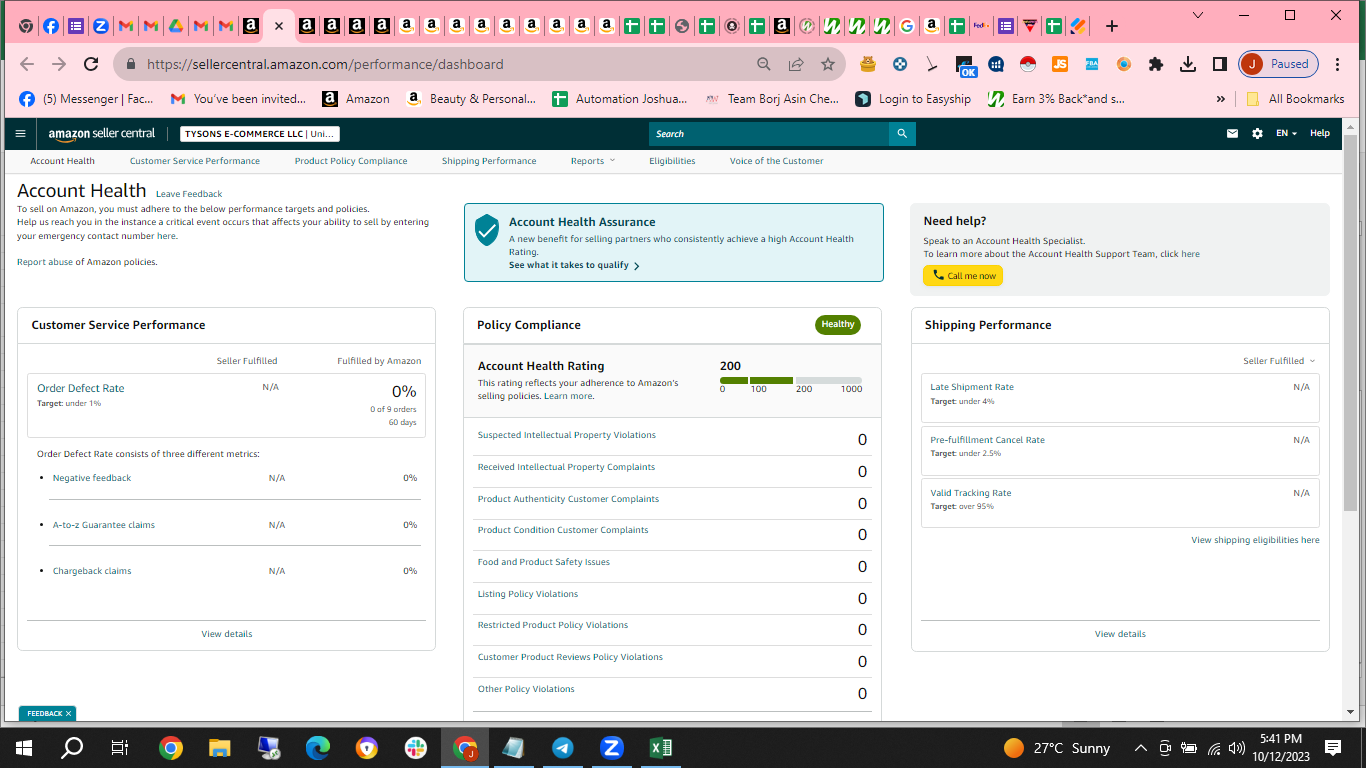Open Excel from the taskbar
The height and width of the screenshot is (768, 1366).
(x=661, y=747)
